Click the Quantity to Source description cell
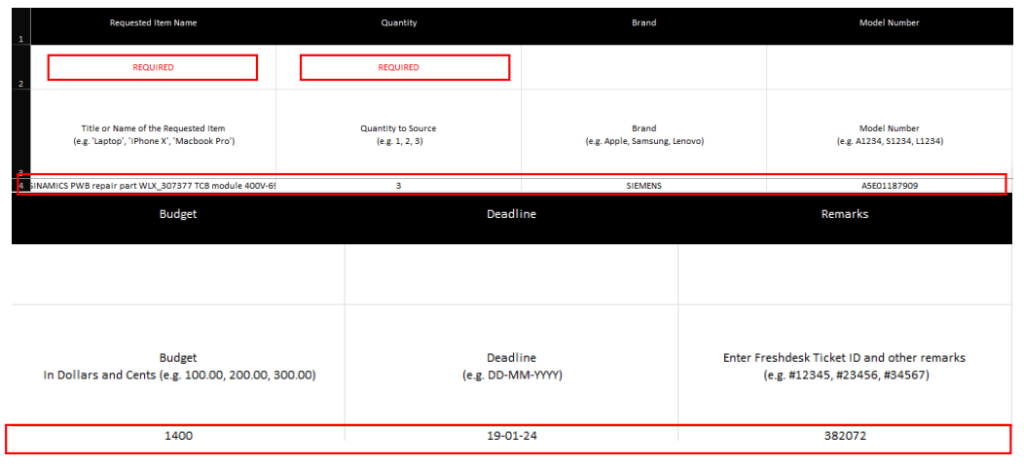Screen dimensions: 1024x466 tap(398, 134)
